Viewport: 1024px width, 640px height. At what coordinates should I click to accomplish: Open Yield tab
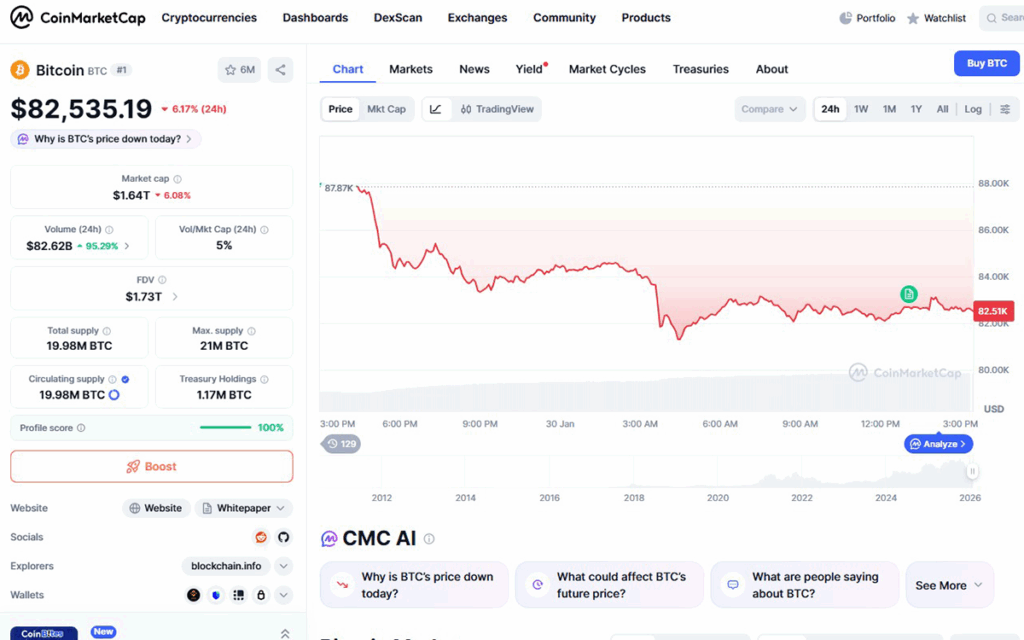530,69
